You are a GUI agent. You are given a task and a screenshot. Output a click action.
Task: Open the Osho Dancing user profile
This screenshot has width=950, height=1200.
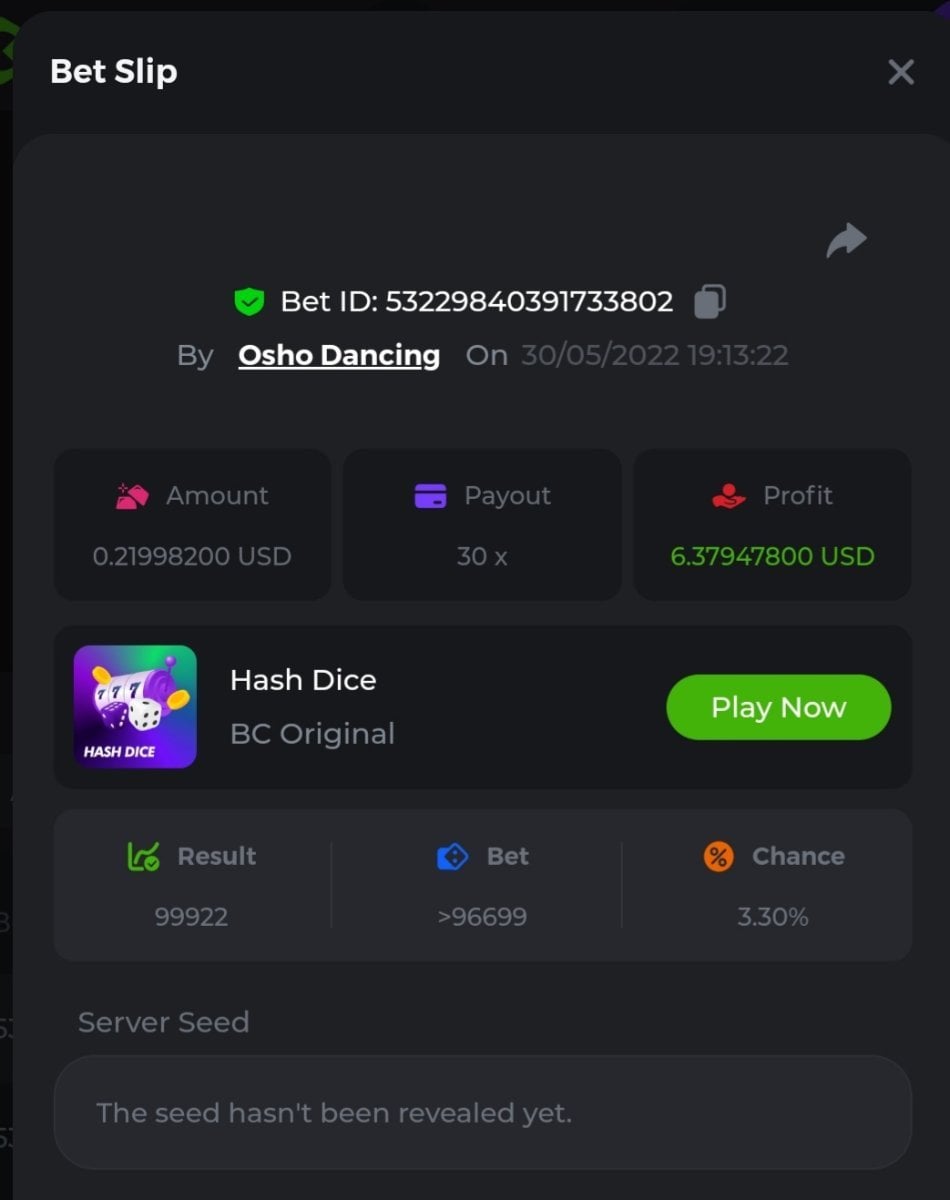click(x=339, y=355)
